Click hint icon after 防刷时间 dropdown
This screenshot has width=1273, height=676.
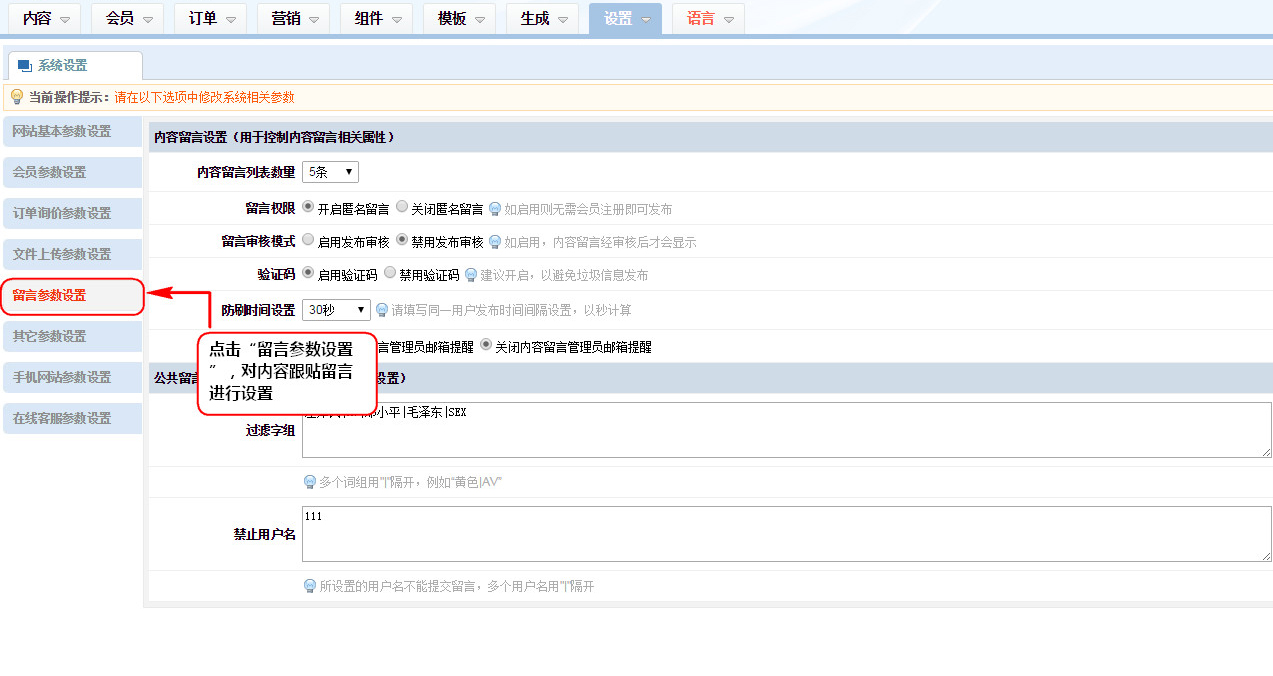[382, 310]
